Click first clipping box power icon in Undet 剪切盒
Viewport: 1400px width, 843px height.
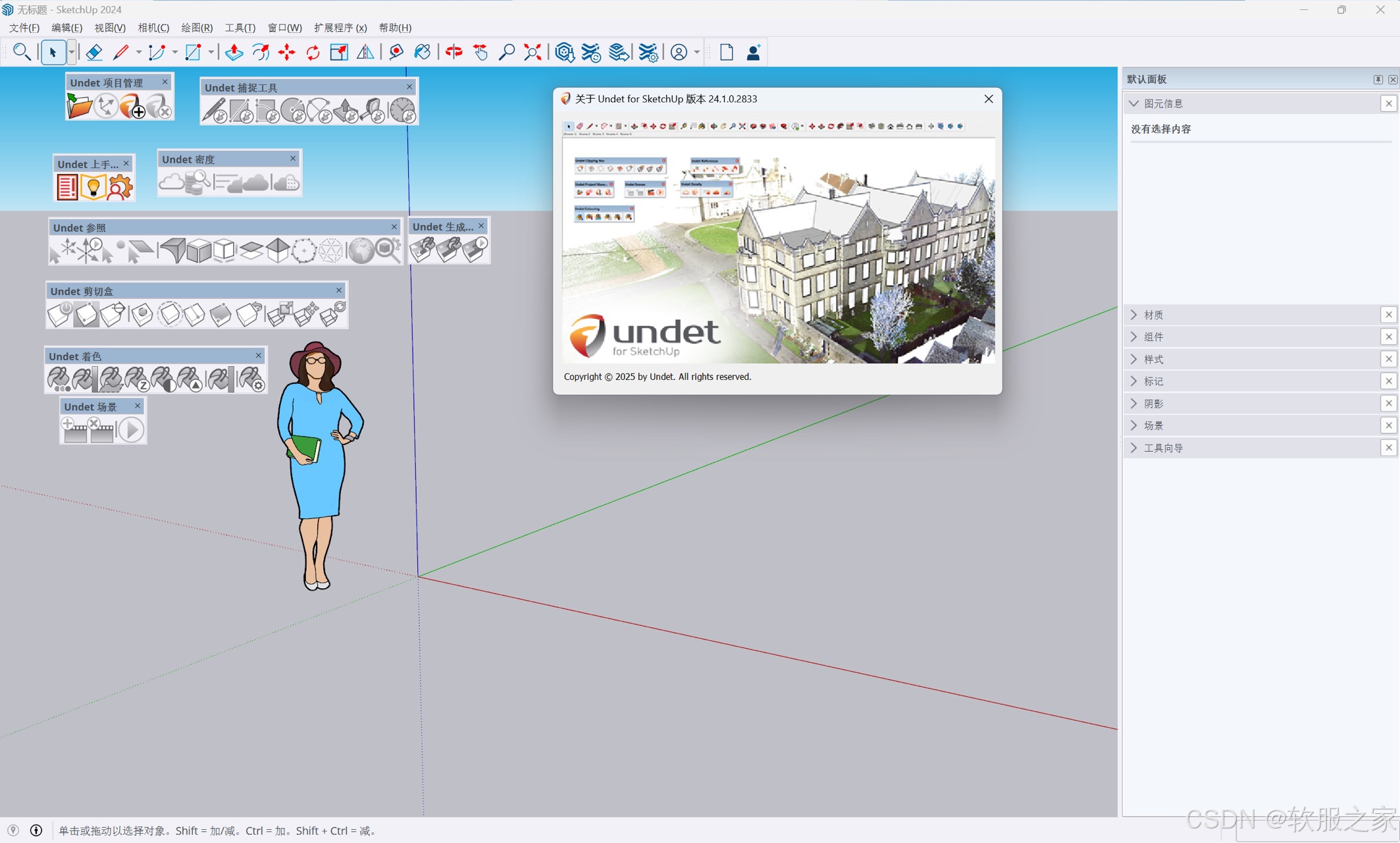coord(59,314)
